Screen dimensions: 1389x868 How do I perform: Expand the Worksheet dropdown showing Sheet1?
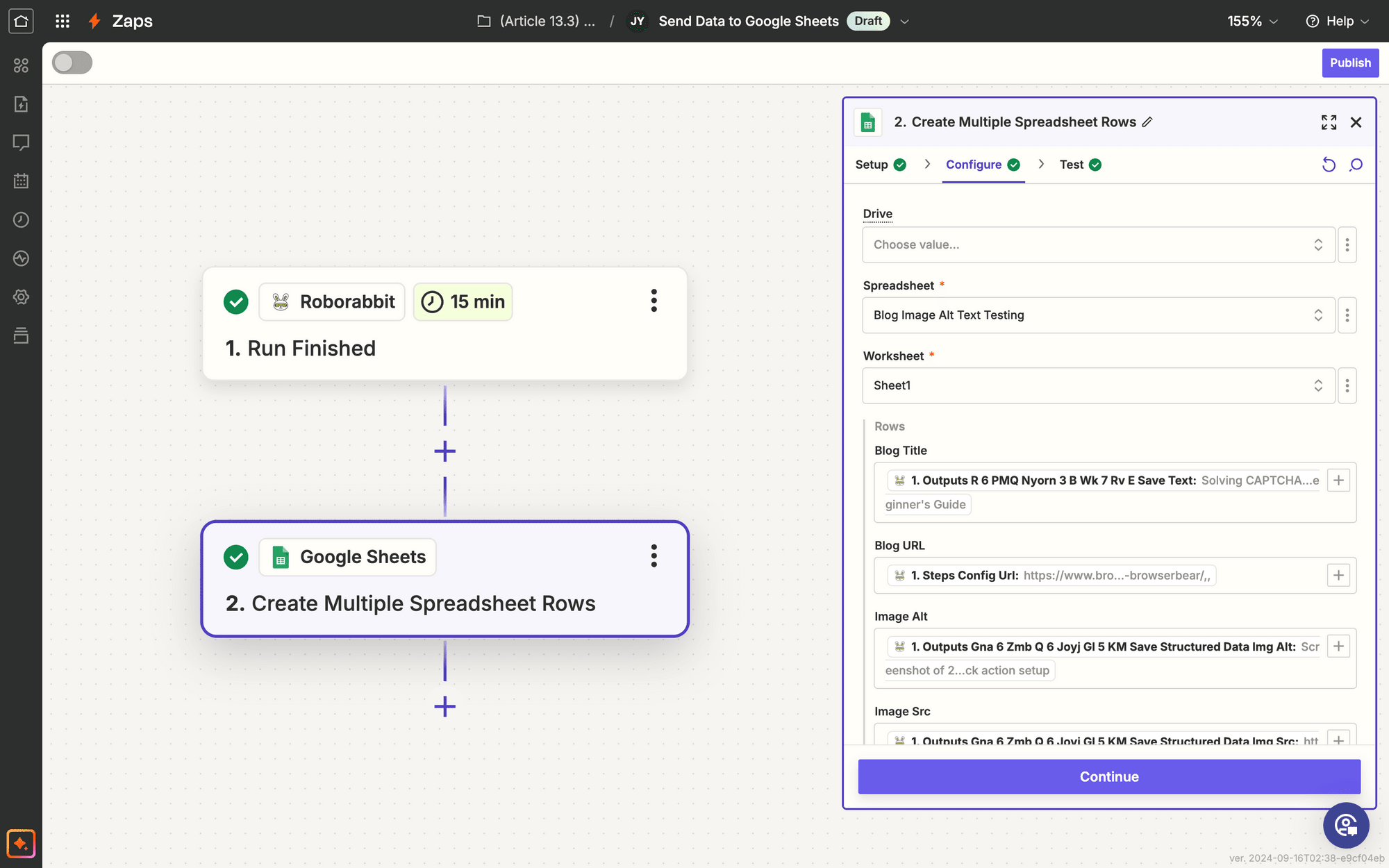[x=1097, y=385]
